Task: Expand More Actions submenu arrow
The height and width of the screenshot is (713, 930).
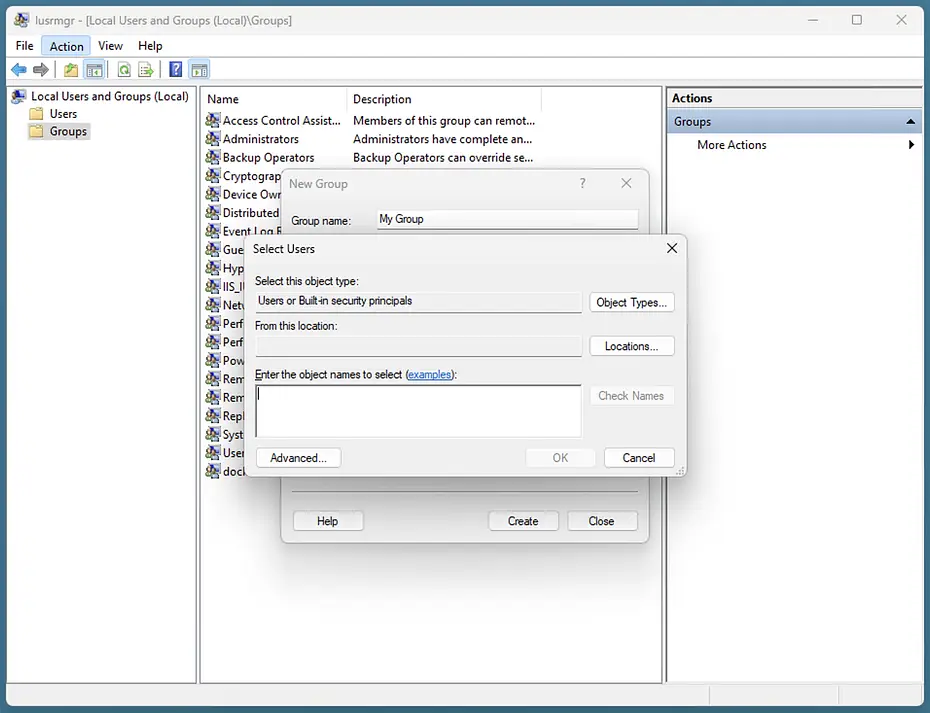Action: 911,145
